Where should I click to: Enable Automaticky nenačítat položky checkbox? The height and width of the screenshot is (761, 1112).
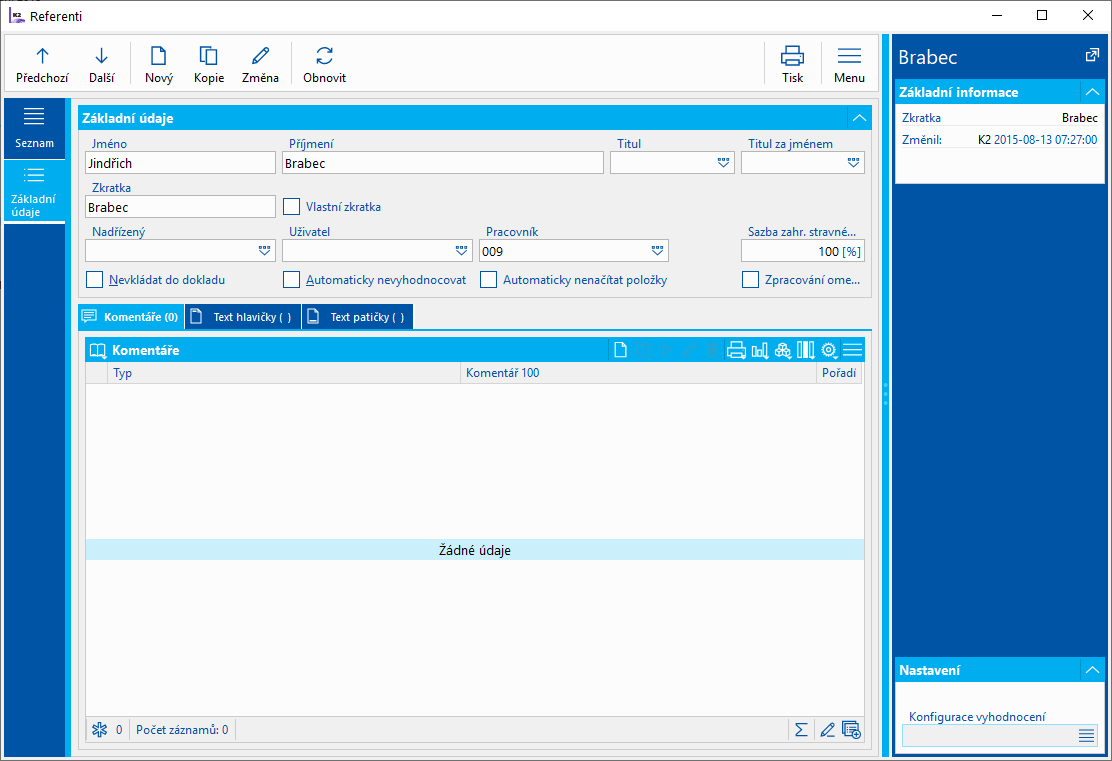488,279
